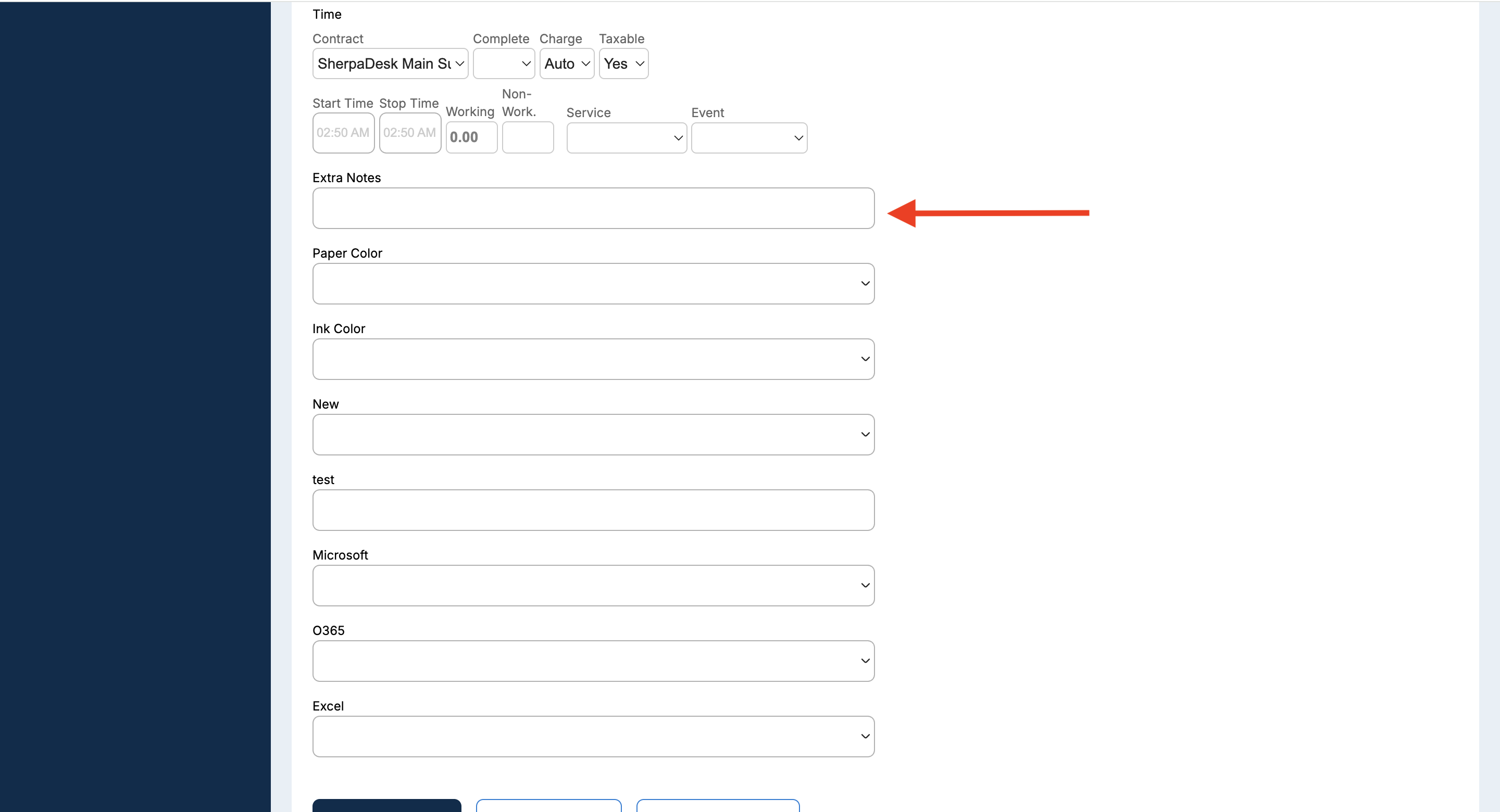Viewport: 1500px width, 812px height.
Task: Open the Microsoft dropdown
Action: click(x=593, y=586)
